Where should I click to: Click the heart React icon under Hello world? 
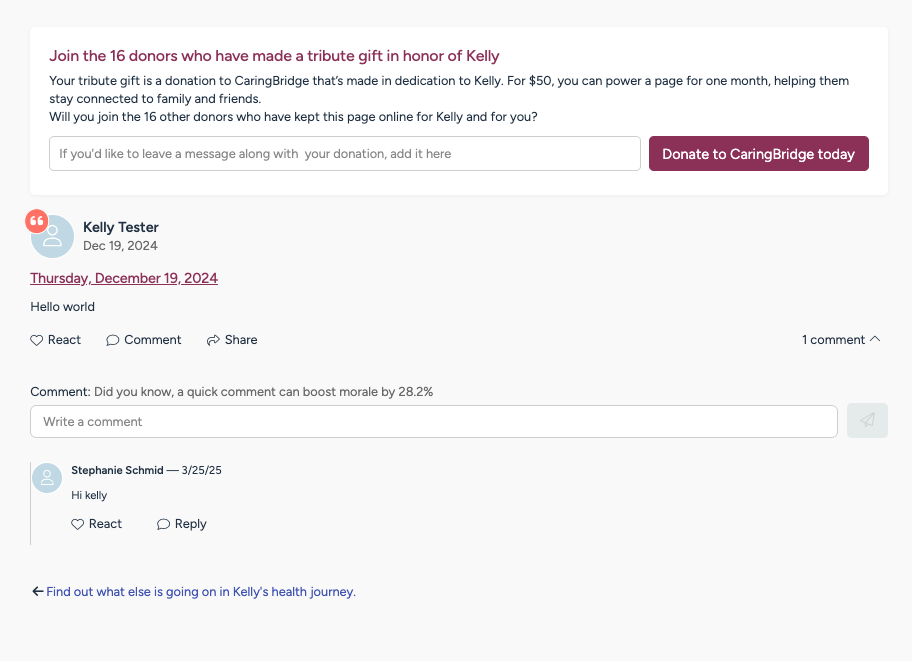(37, 340)
